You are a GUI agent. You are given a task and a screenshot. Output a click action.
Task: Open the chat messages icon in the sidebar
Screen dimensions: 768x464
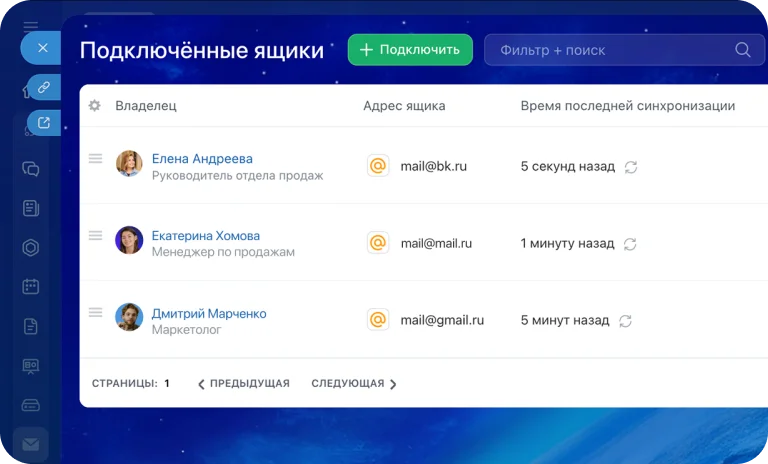tap(31, 169)
